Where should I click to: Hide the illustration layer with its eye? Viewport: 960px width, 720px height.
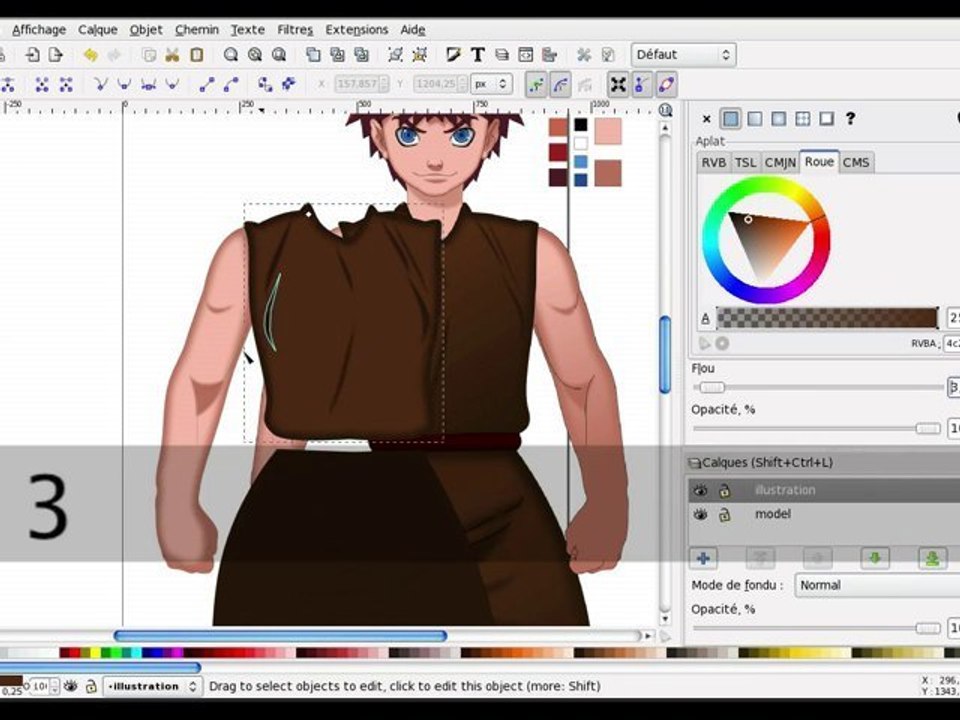700,490
